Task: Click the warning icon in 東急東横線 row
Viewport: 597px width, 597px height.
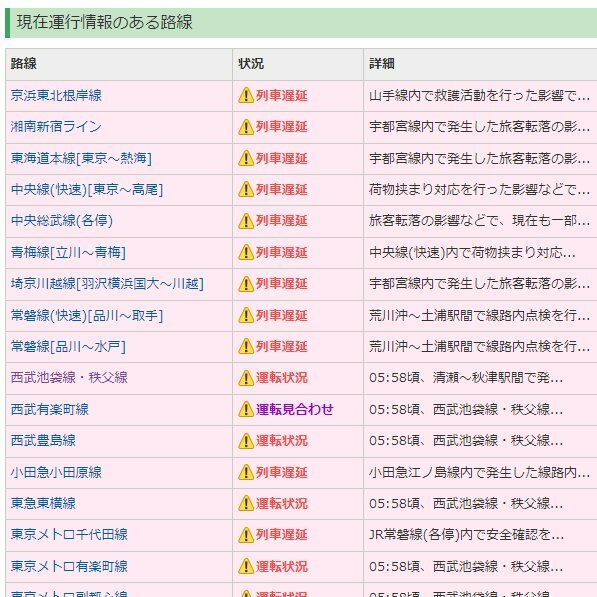Action: (246, 503)
